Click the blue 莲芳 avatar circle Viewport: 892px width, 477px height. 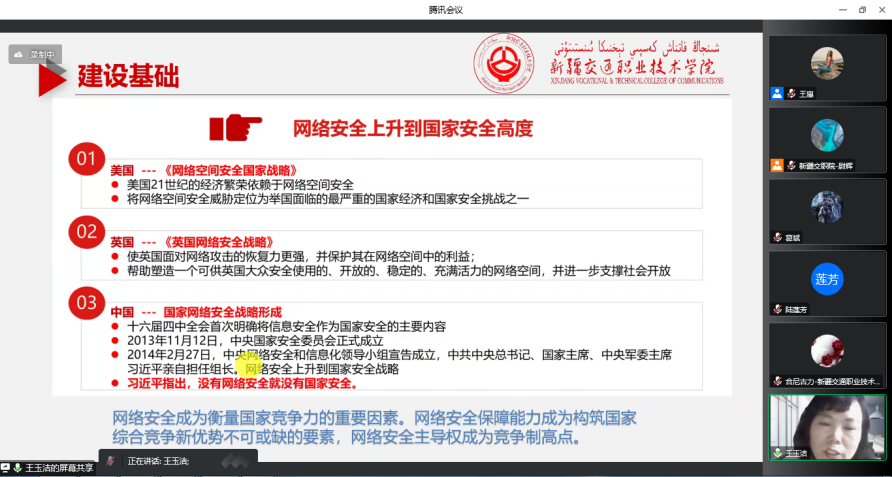pyautogui.click(x=826, y=279)
